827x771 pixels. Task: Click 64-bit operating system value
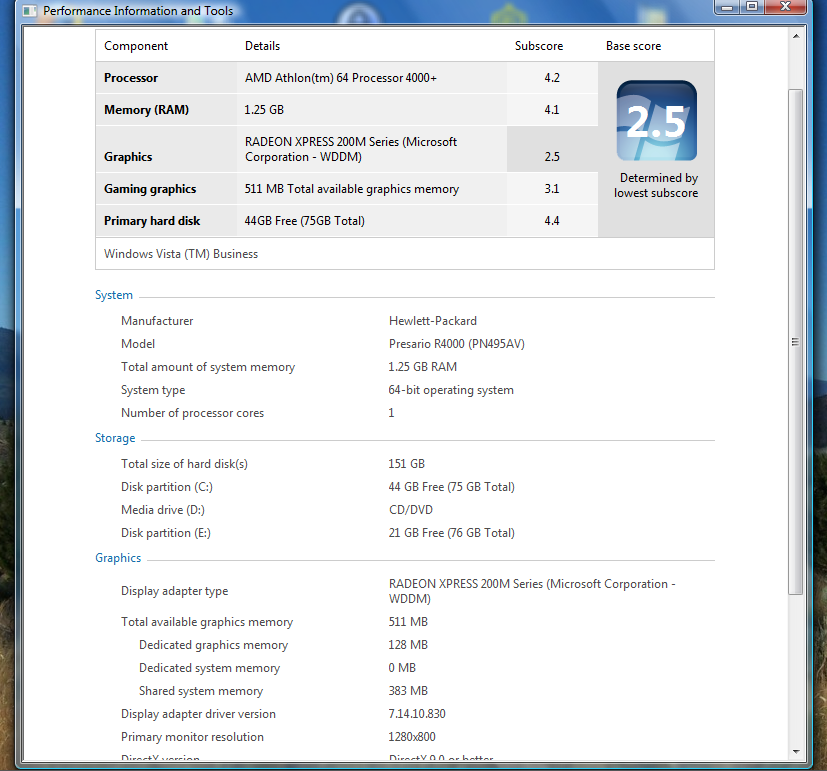(451, 390)
